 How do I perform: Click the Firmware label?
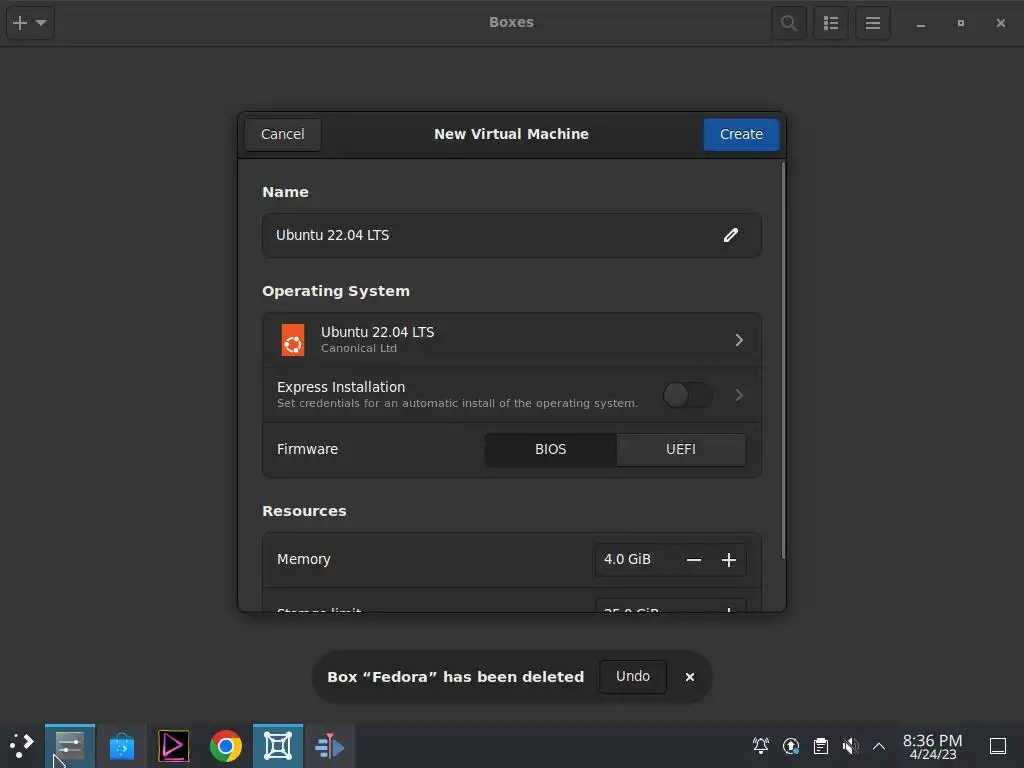tap(308, 449)
